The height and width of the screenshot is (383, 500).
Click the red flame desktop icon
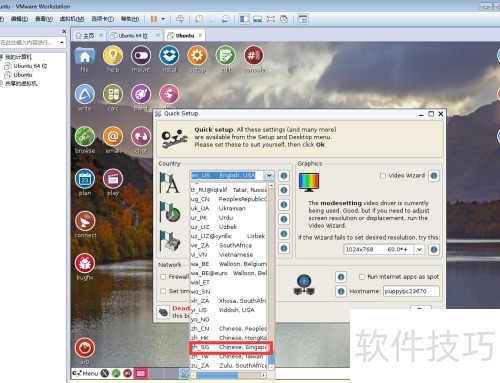click(x=85, y=348)
